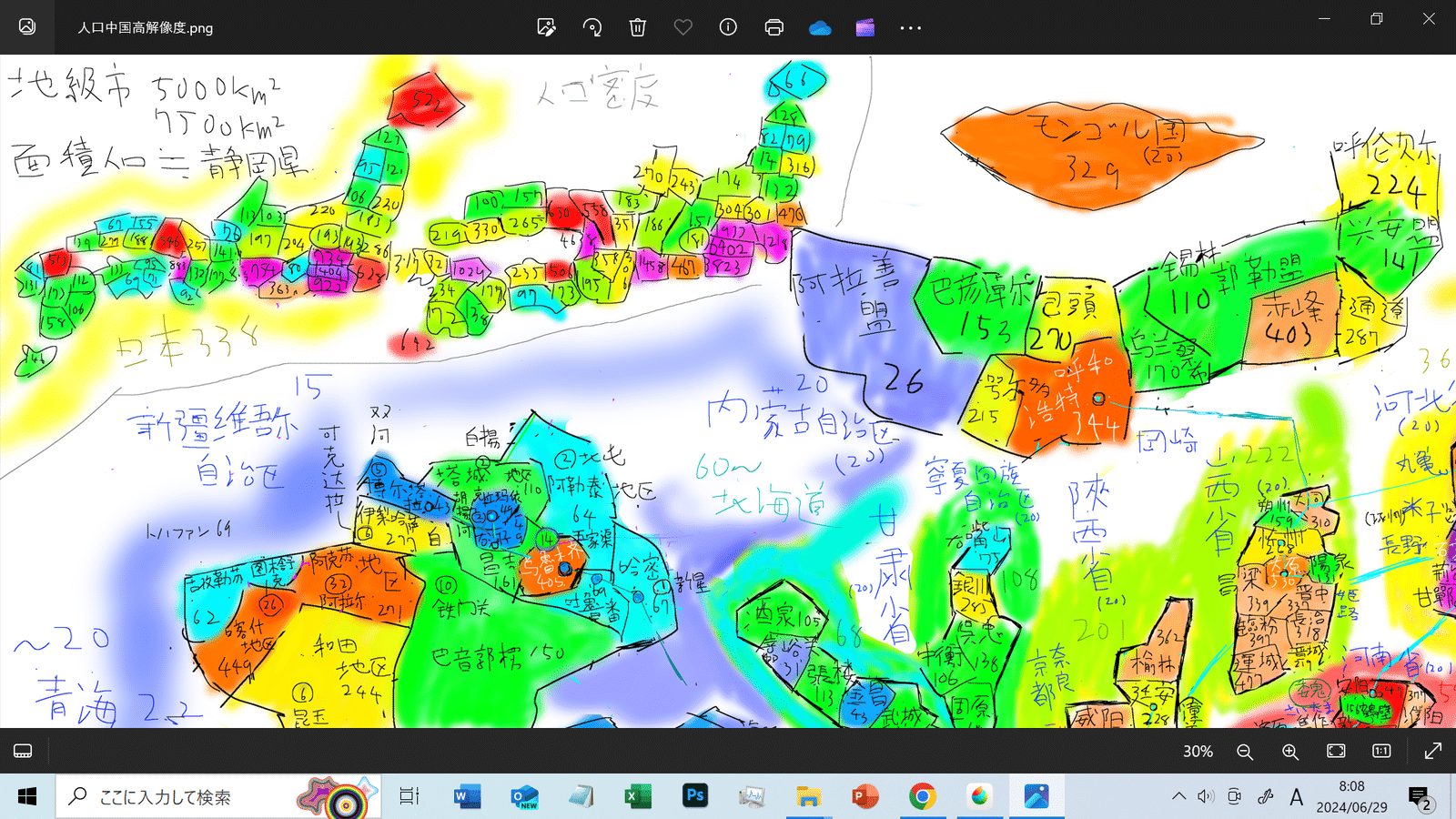Viewport: 1456px width, 819px height.
Task: Open Task View on the taskbar
Action: click(x=409, y=797)
